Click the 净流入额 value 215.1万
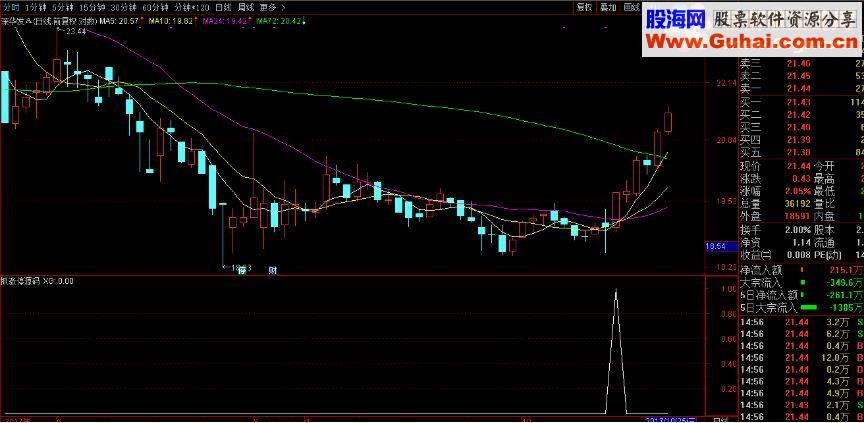864x423 pixels. [848, 270]
